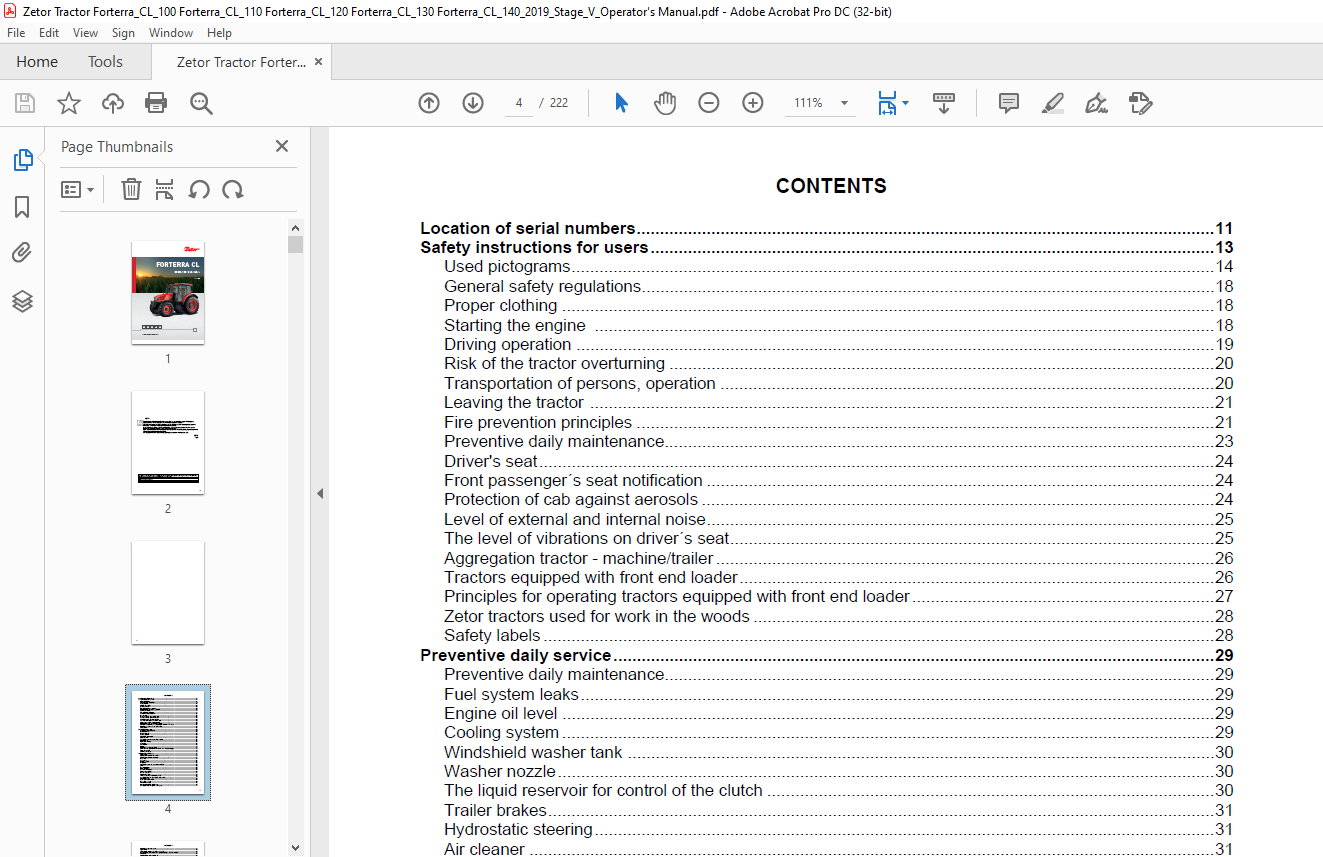Collapse the navigation pane arrow
The image size is (1323, 857).
click(320, 493)
